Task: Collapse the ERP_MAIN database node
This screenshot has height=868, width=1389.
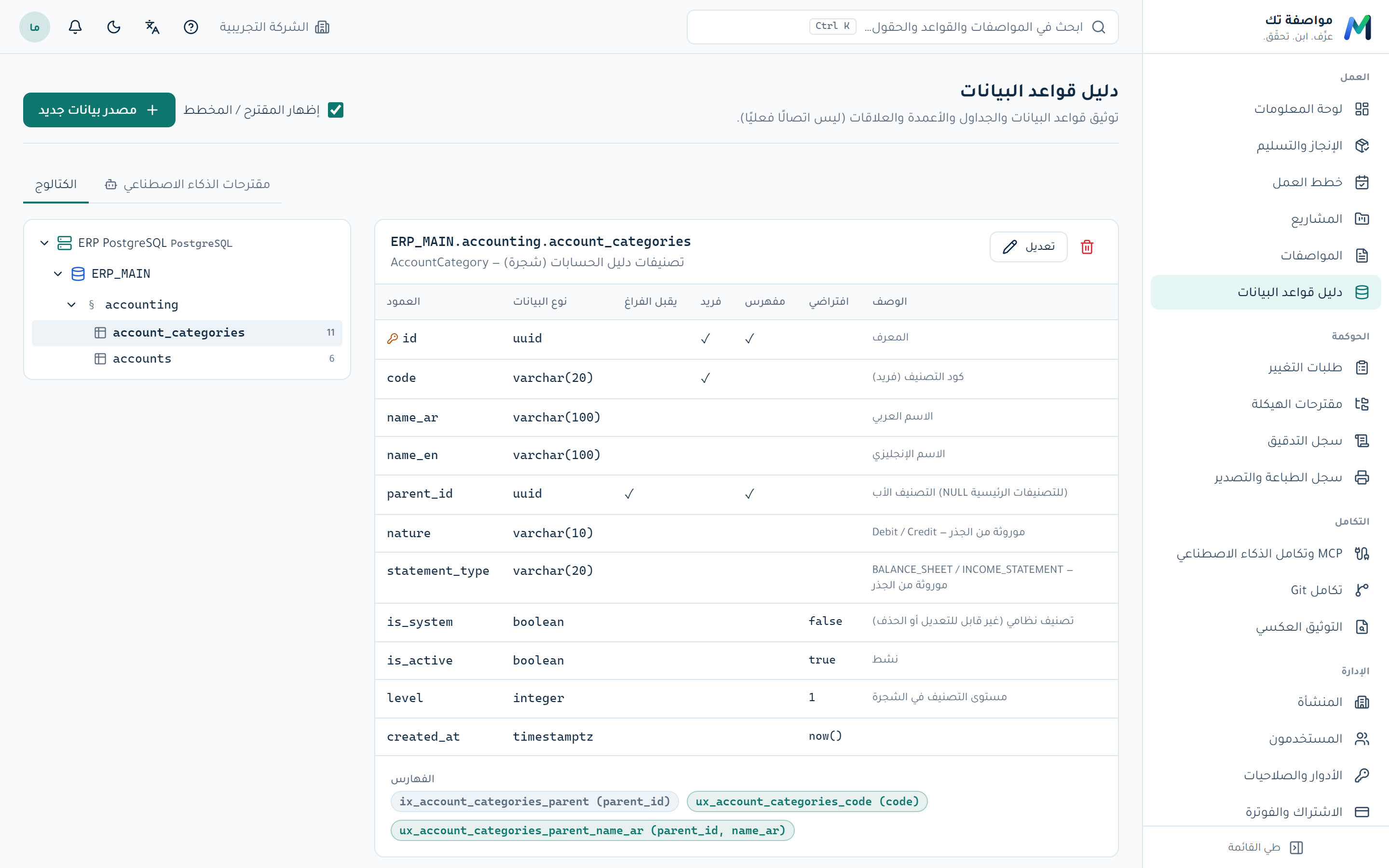Action: click(x=58, y=274)
